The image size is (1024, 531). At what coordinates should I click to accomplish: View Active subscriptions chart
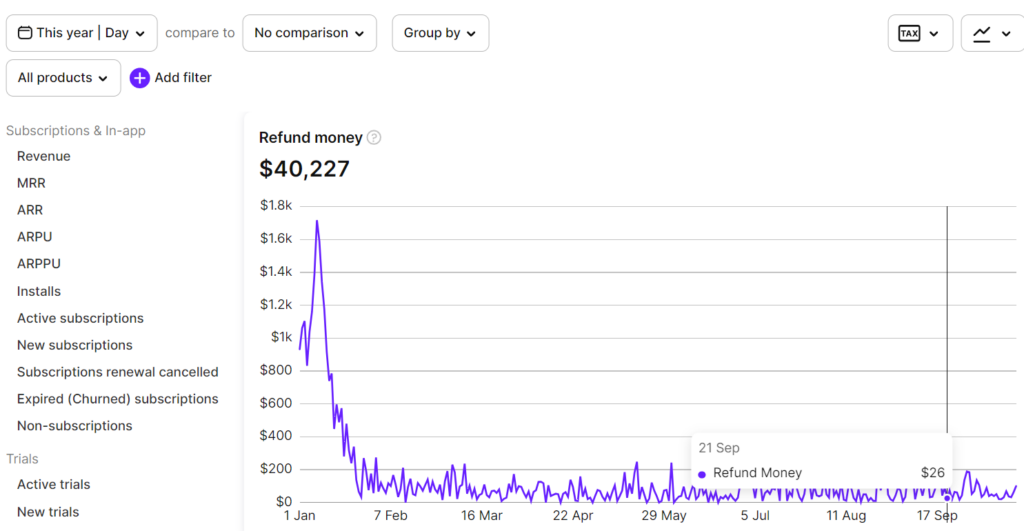click(80, 318)
